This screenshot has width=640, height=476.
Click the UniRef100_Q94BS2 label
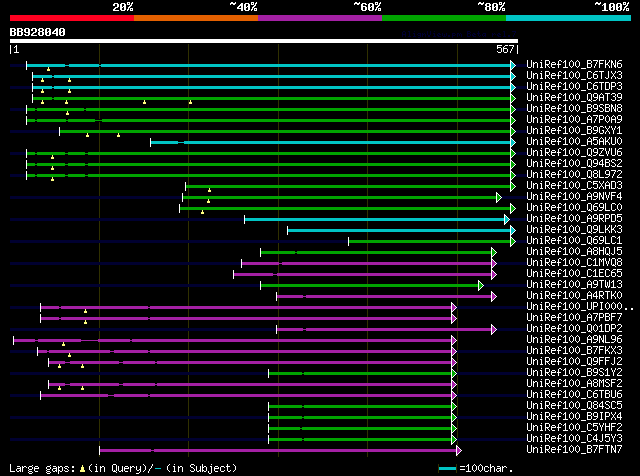pos(574,164)
